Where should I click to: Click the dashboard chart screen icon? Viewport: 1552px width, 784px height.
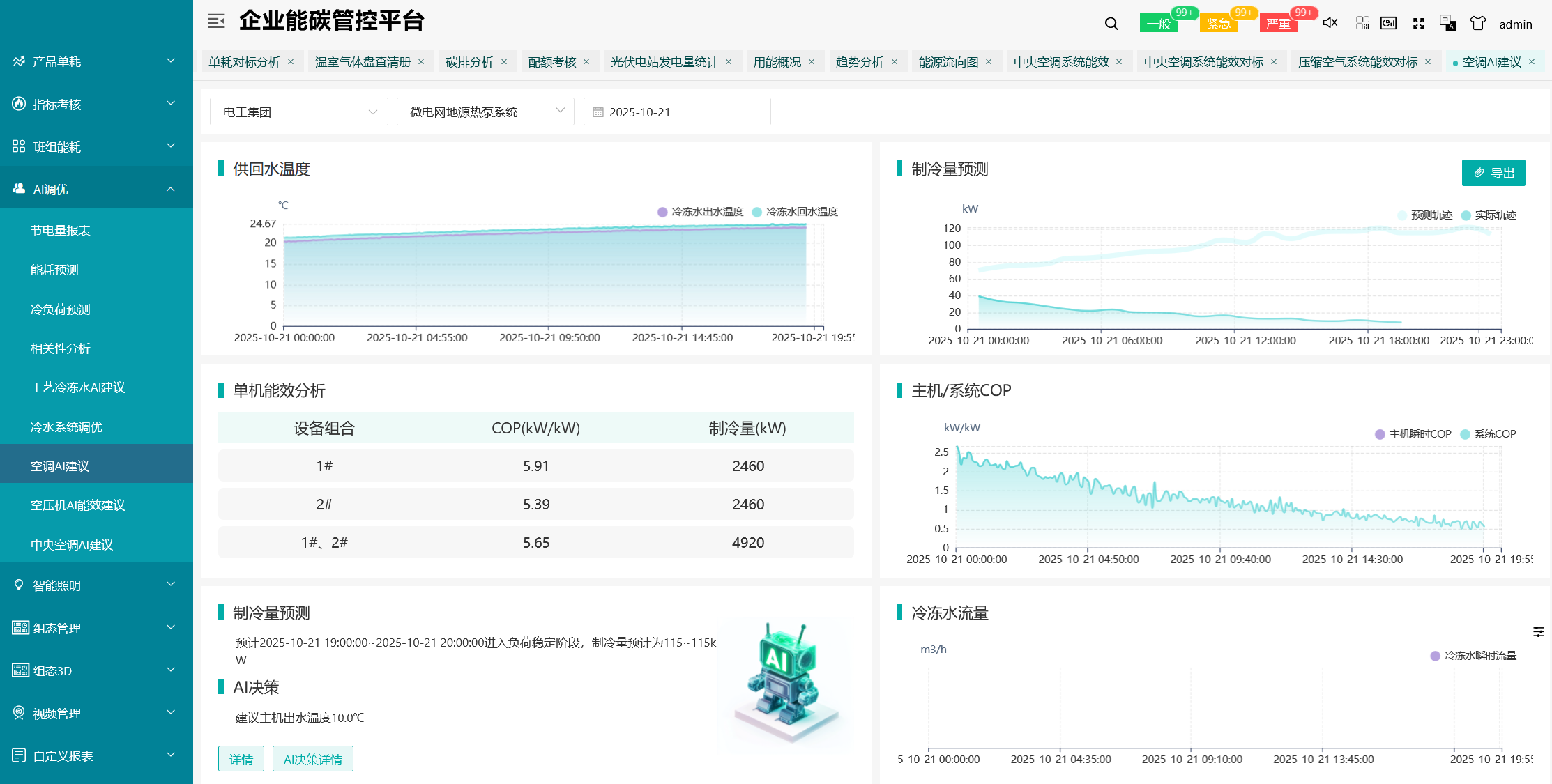pos(1388,23)
